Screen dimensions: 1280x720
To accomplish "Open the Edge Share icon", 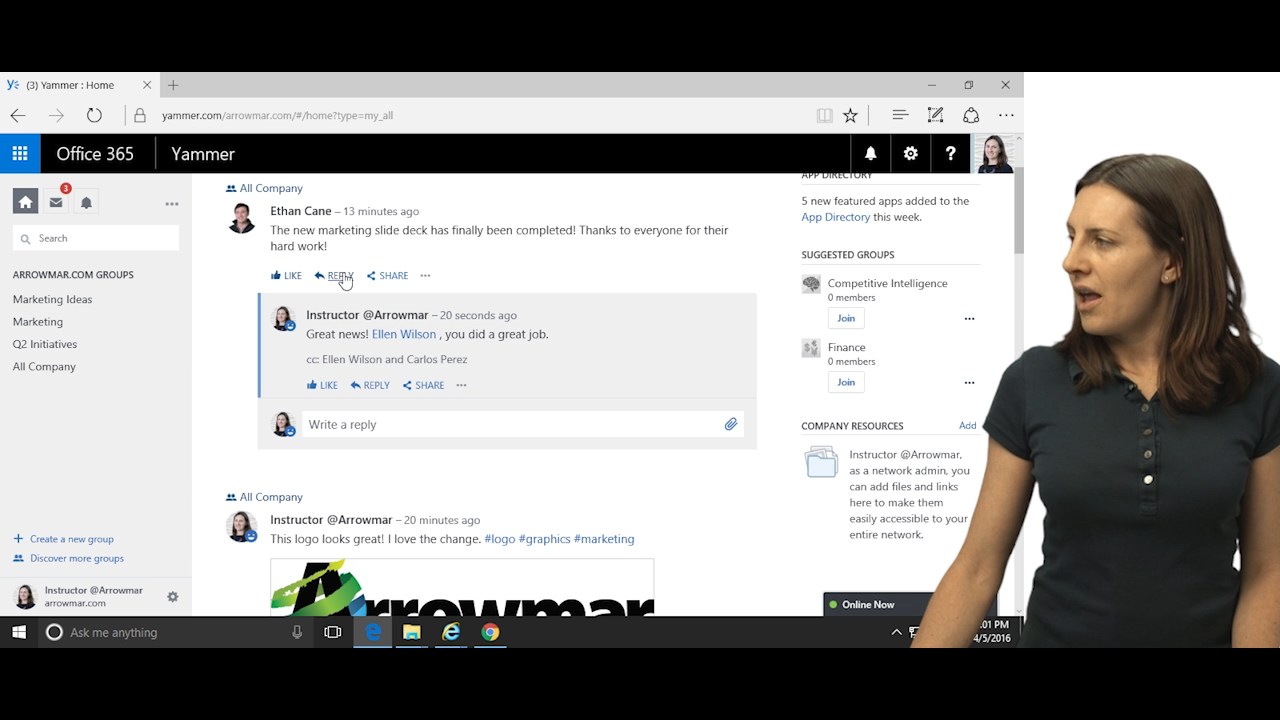I will pyautogui.click(x=971, y=115).
